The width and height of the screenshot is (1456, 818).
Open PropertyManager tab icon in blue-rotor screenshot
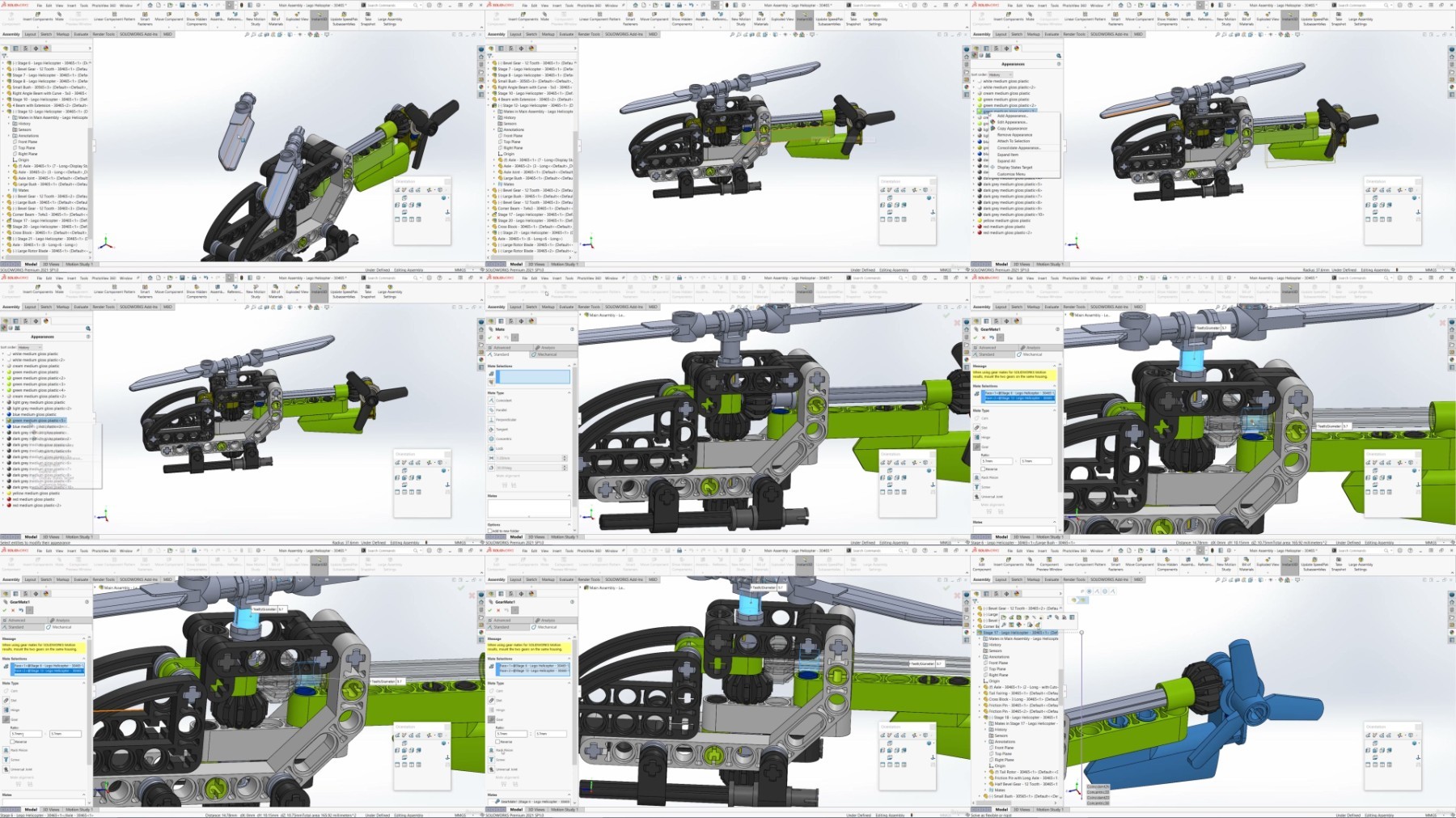(x=988, y=593)
